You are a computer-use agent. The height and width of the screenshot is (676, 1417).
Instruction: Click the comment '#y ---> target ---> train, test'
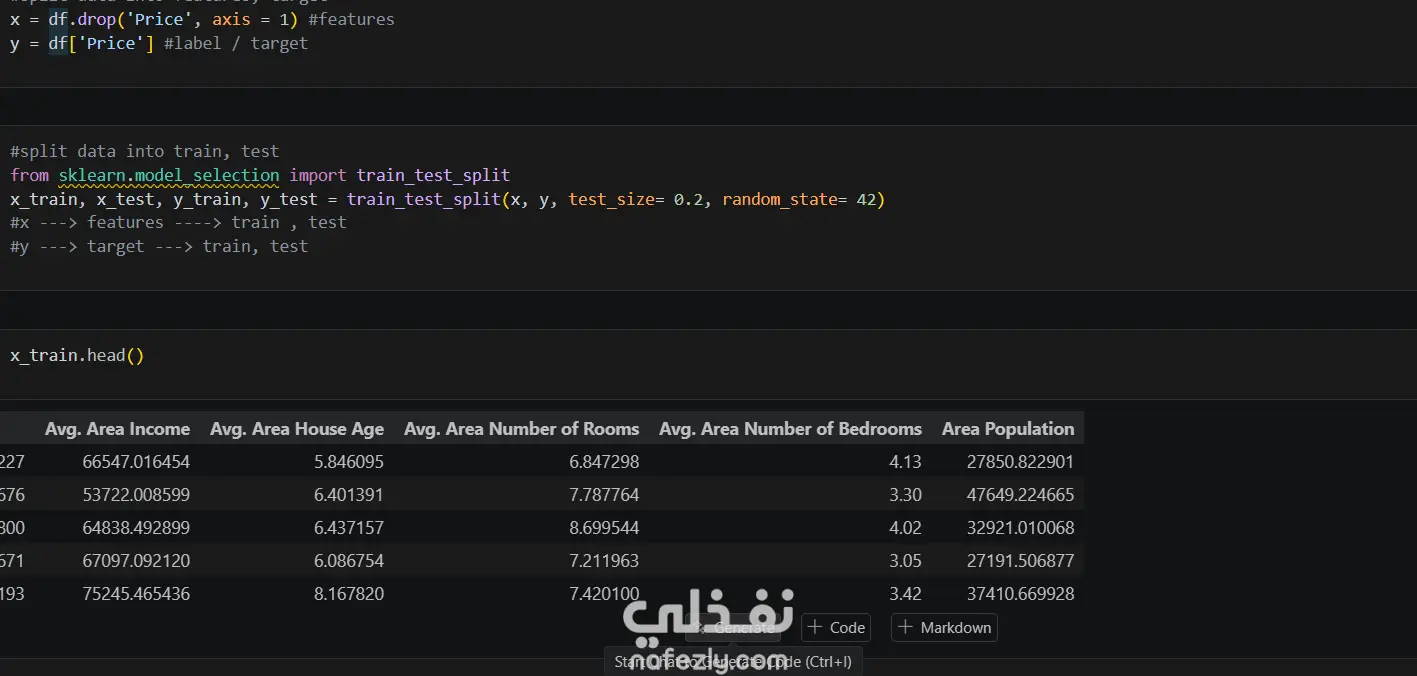click(159, 246)
